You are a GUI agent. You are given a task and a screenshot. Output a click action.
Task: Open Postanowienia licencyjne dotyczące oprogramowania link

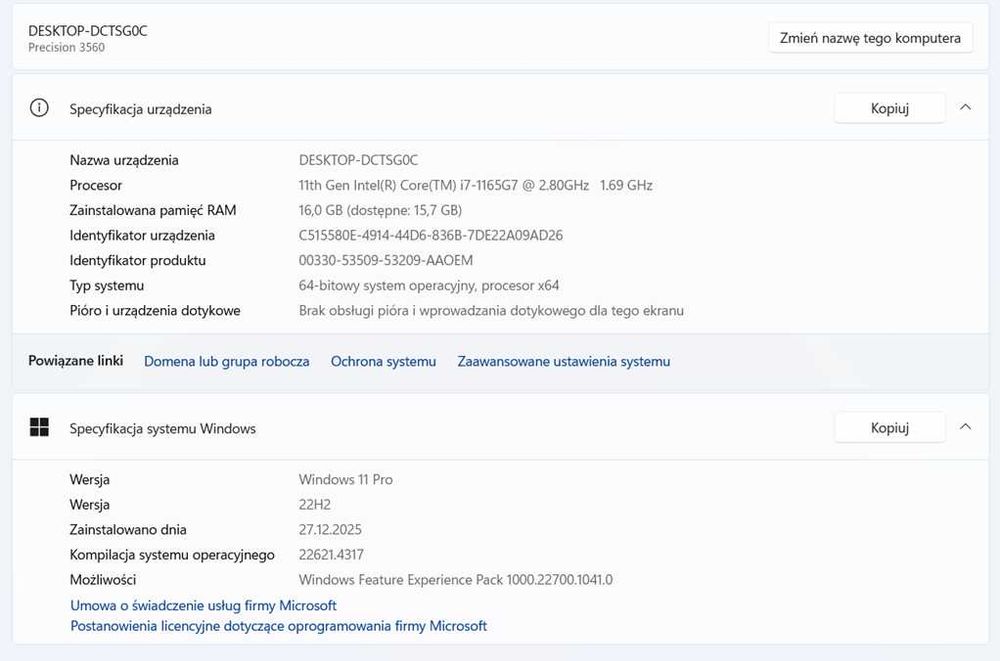tap(279, 626)
